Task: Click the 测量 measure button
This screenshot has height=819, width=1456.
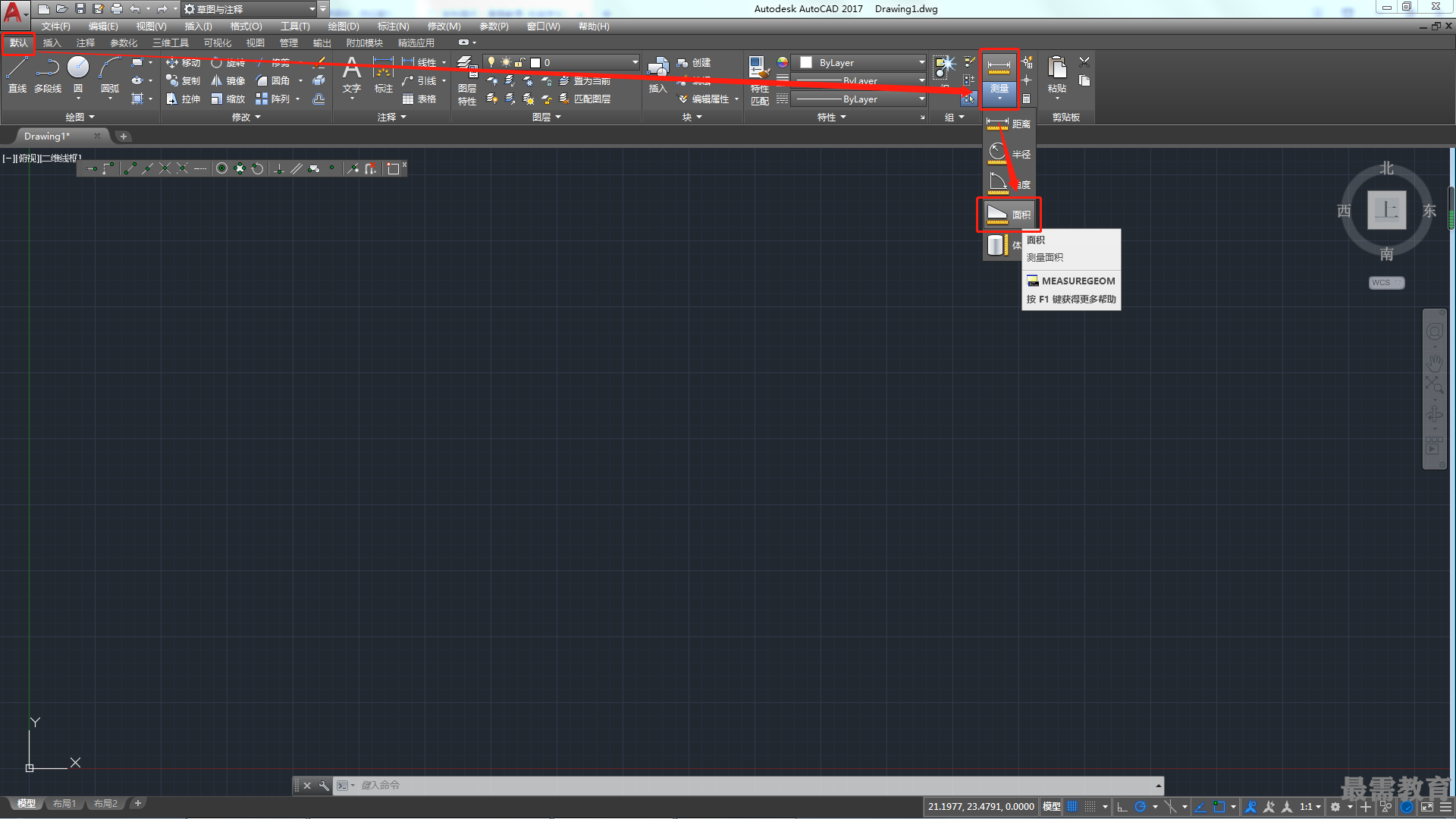Action: pos(999,79)
